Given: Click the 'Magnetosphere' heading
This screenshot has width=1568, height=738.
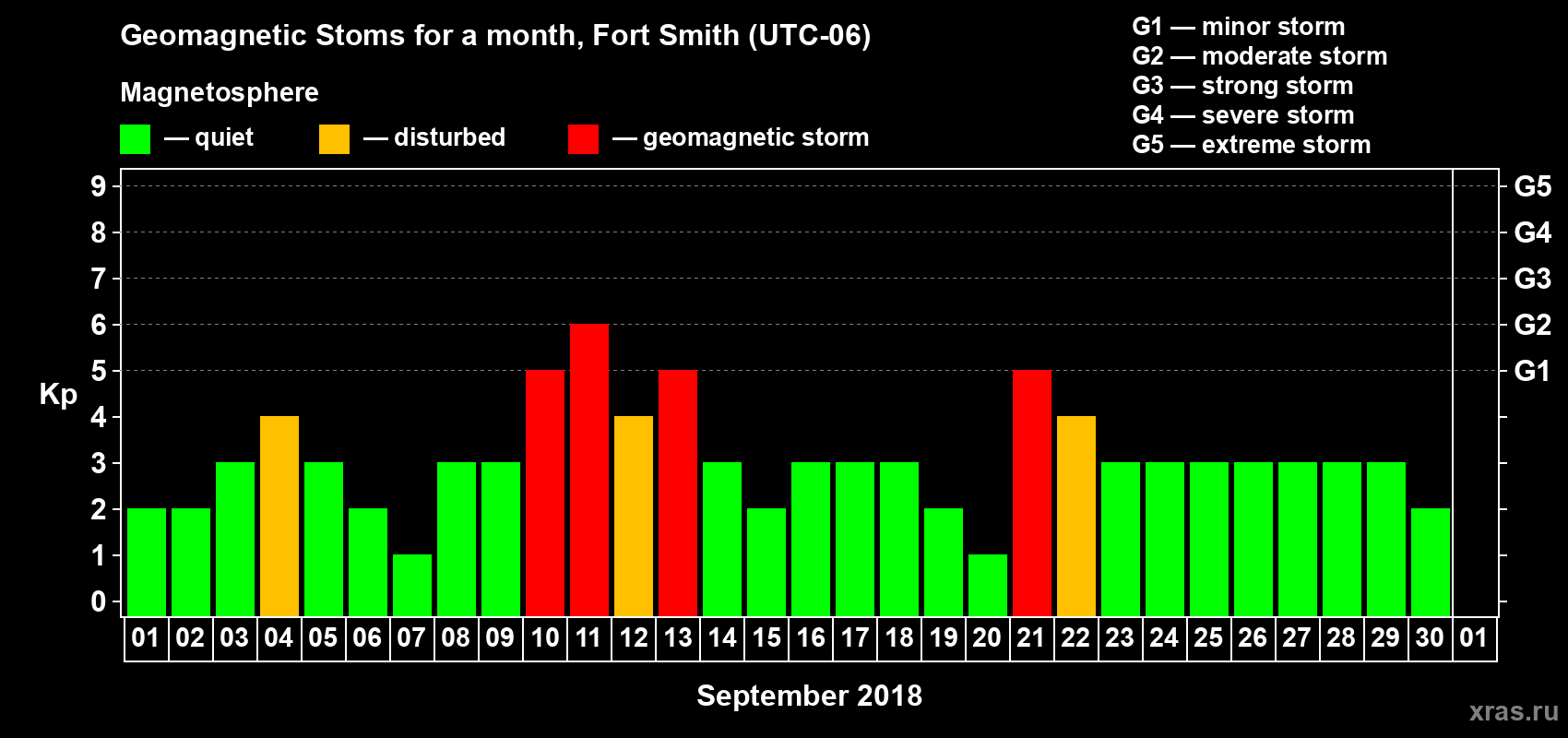Looking at the screenshot, I should click(220, 92).
